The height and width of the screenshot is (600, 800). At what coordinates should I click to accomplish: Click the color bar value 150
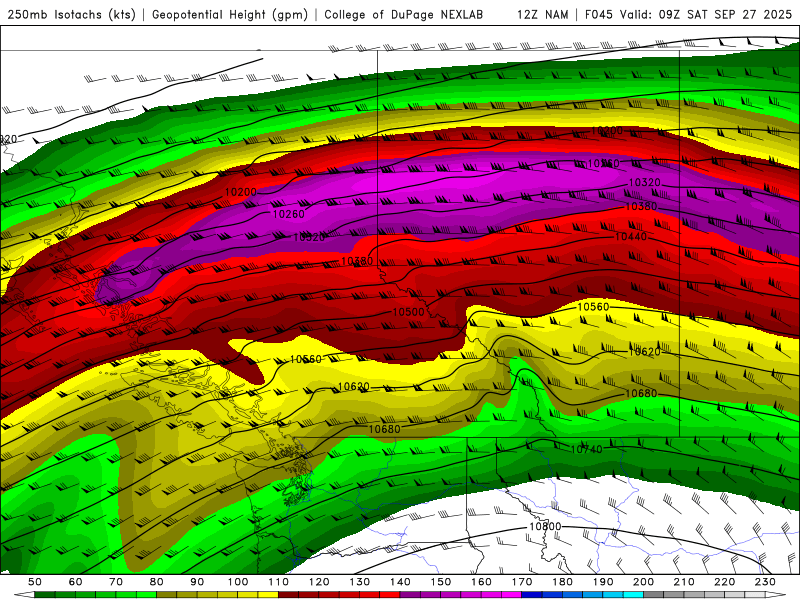(x=441, y=582)
